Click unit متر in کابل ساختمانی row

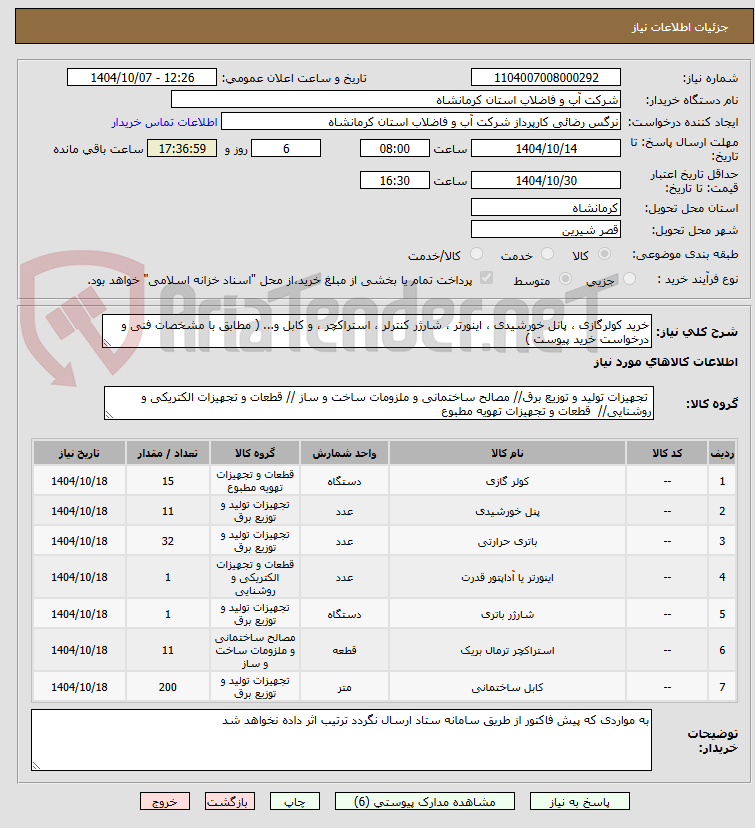tap(344, 687)
